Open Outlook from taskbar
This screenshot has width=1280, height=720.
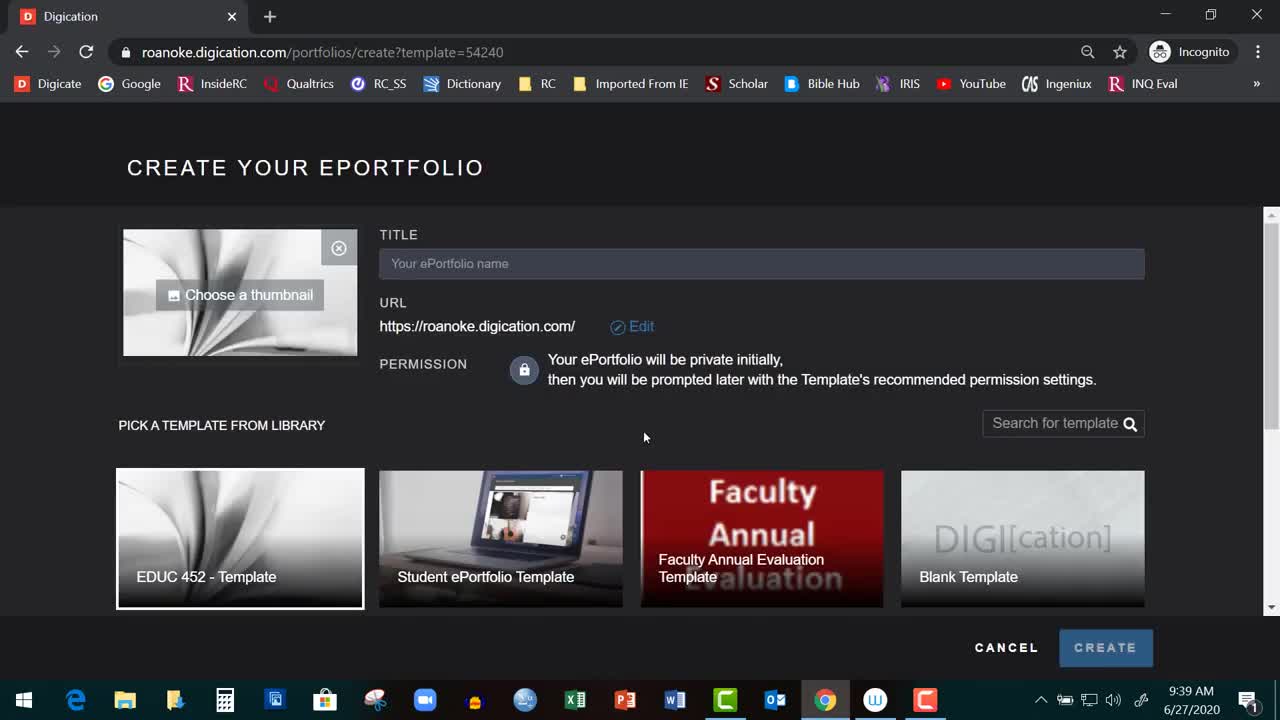pyautogui.click(x=775, y=700)
